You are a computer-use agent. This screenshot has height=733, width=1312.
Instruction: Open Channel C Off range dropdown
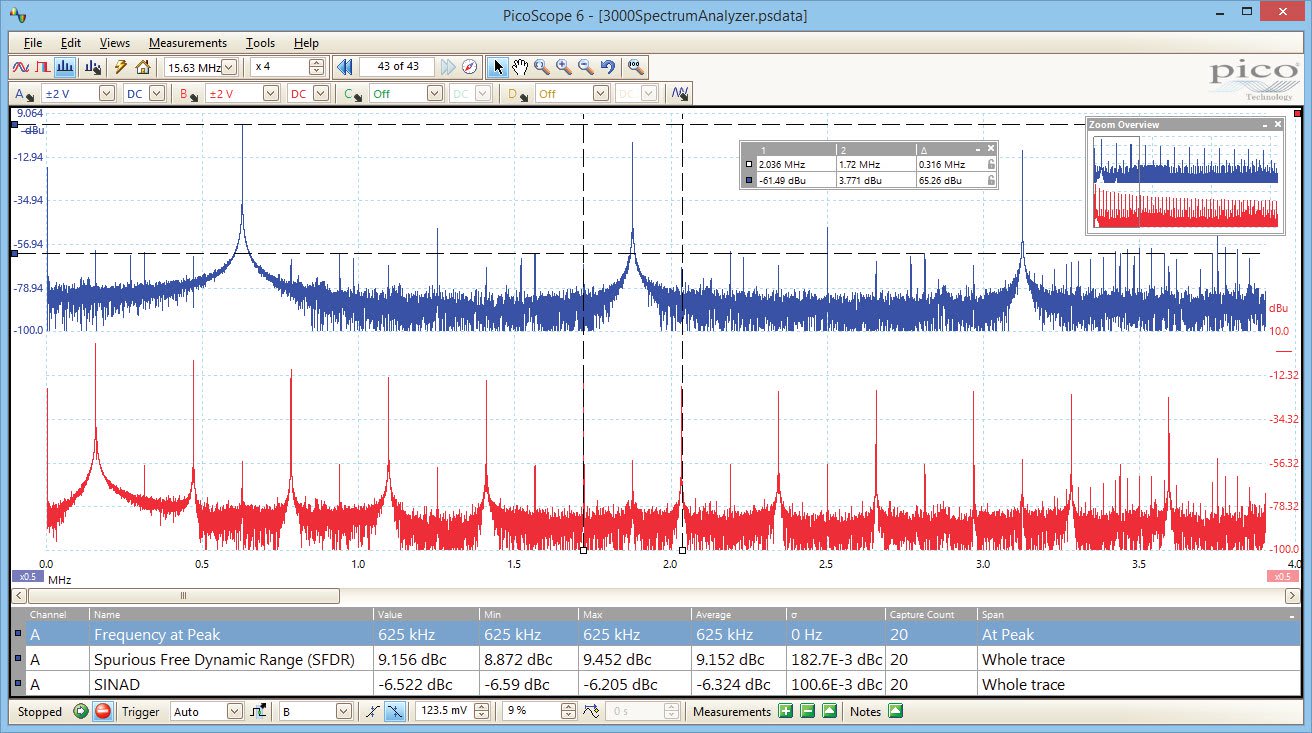pos(434,94)
